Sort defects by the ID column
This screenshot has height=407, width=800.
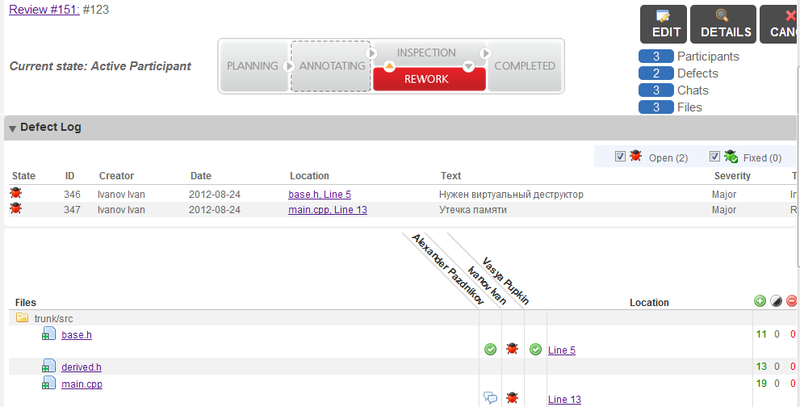(69, 176)
